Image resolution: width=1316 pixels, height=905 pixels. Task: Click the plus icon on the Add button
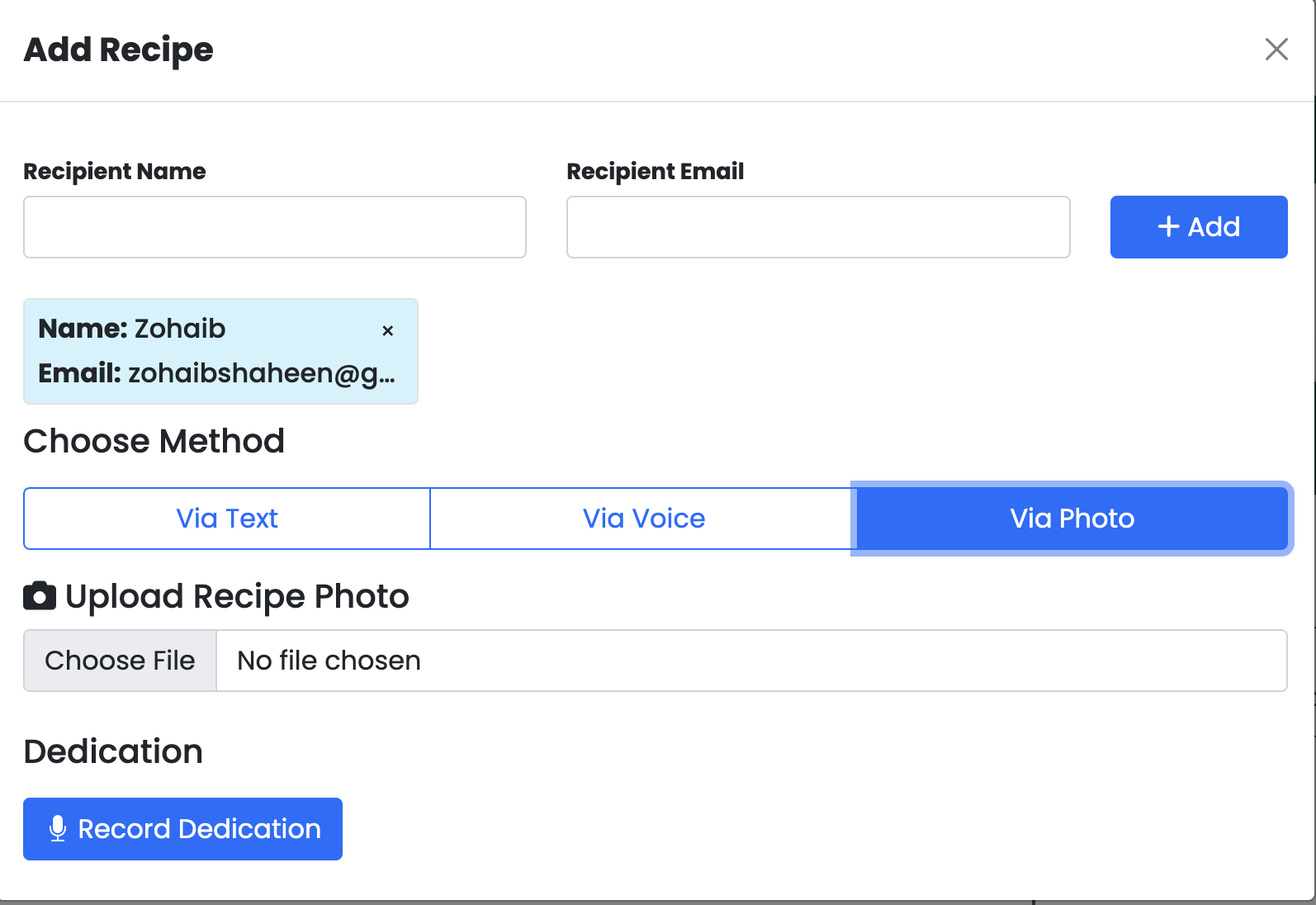(1168, 227)
